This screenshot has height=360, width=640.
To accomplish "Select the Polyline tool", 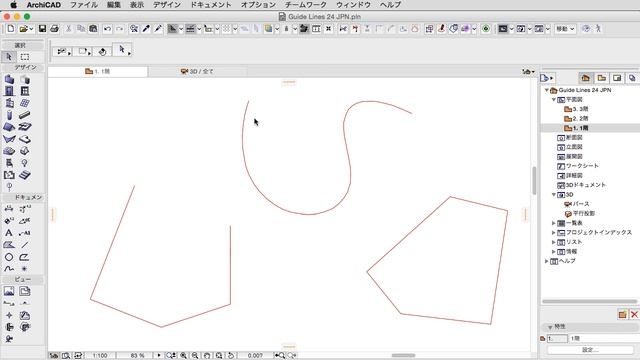I will (24, 257).
